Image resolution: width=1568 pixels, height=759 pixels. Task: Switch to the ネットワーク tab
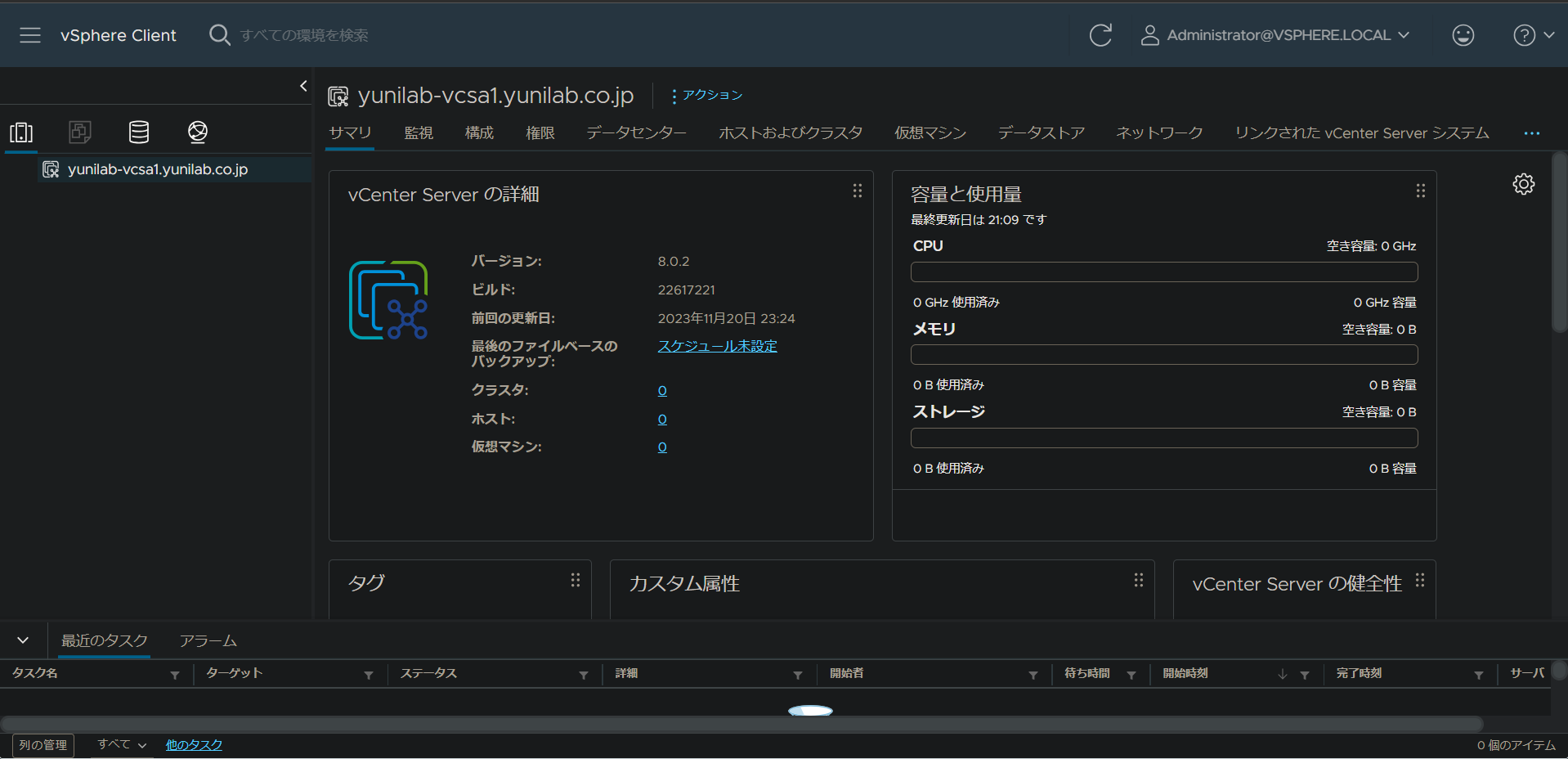tap(1159, 132)
